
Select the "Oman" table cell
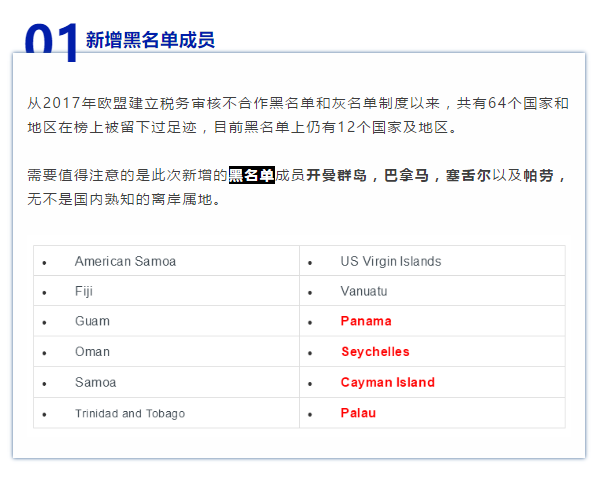tap(92, 352)
